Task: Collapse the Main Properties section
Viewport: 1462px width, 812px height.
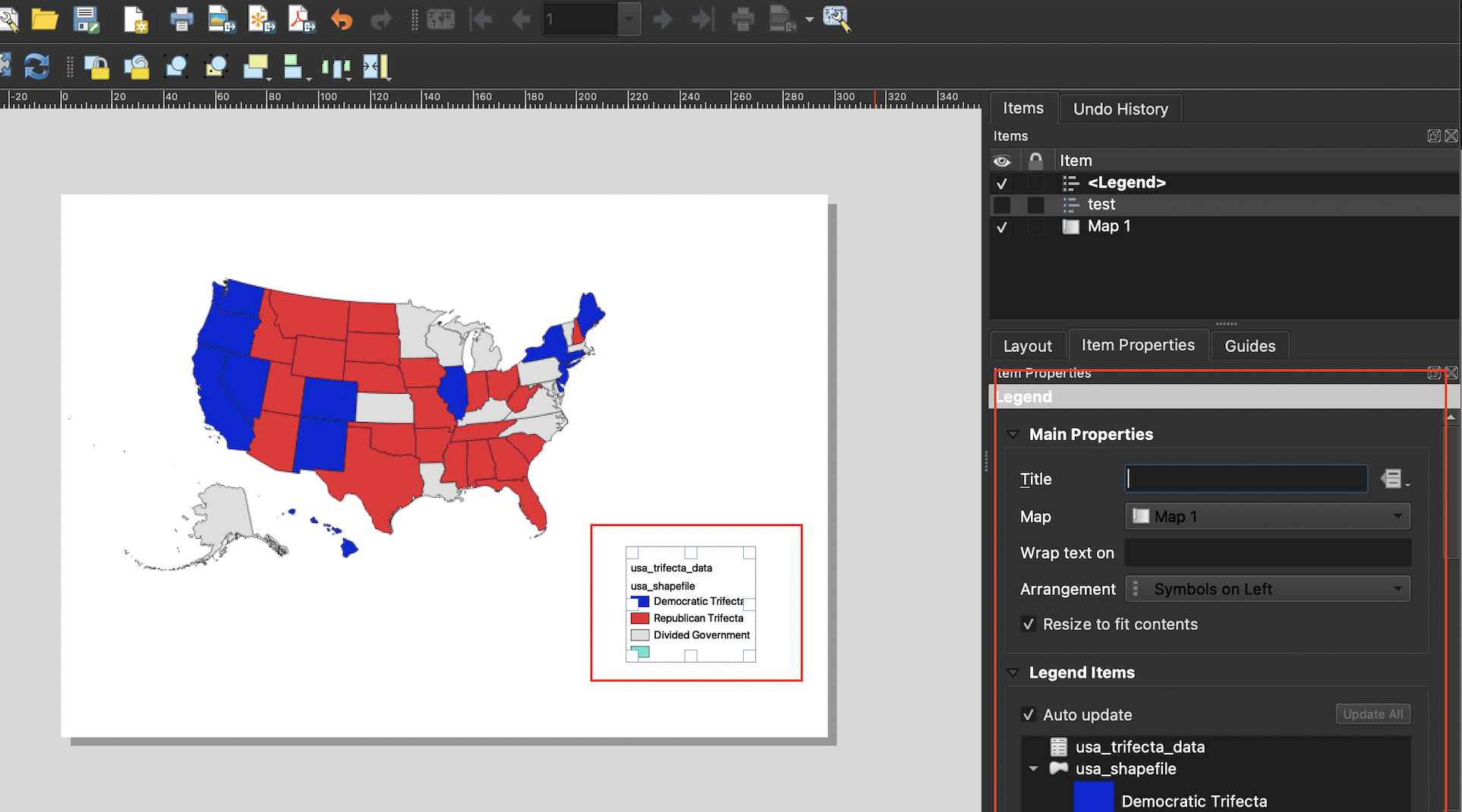Action: (x=1013, y=435)
